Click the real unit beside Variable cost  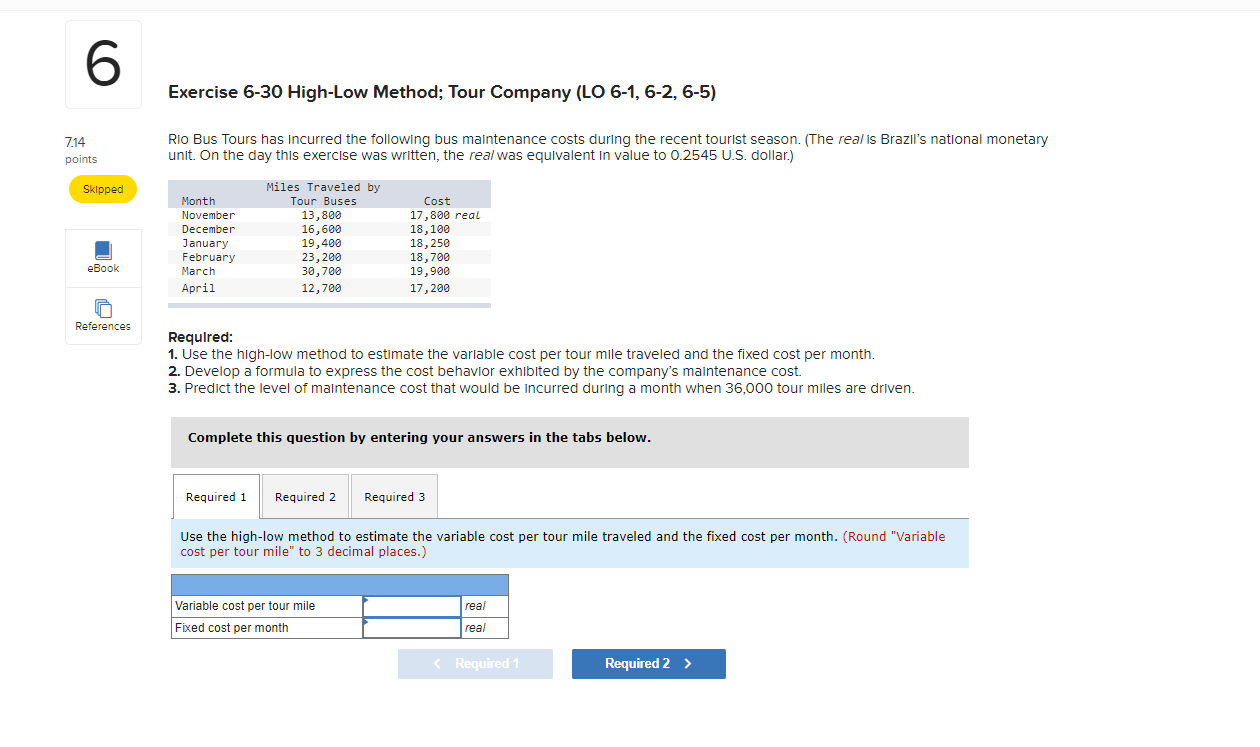click(475, 606)
